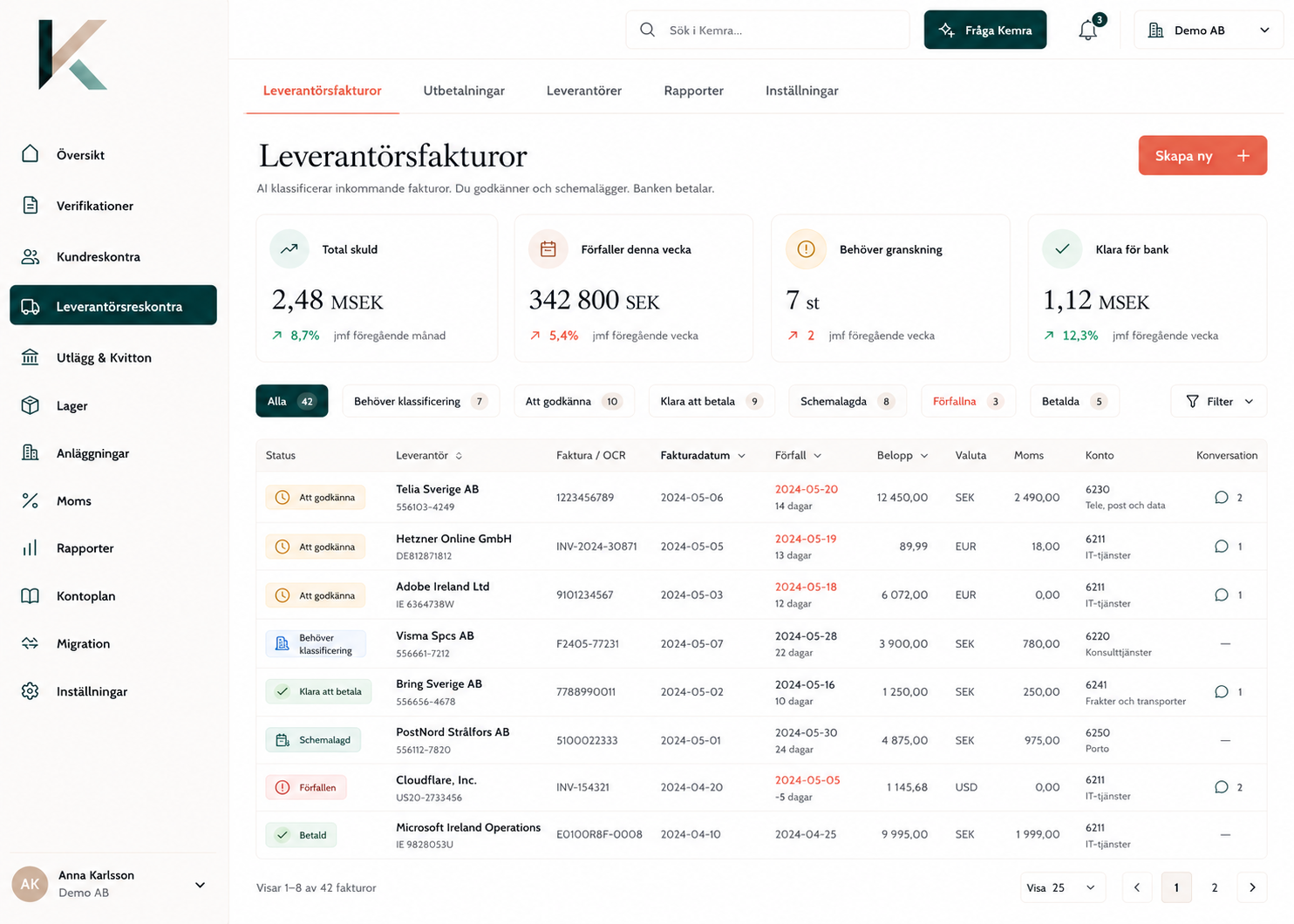Viewport: 1294px width, 924px height.
Task: Open Lager in sidebar
Action: coord(113,405)
